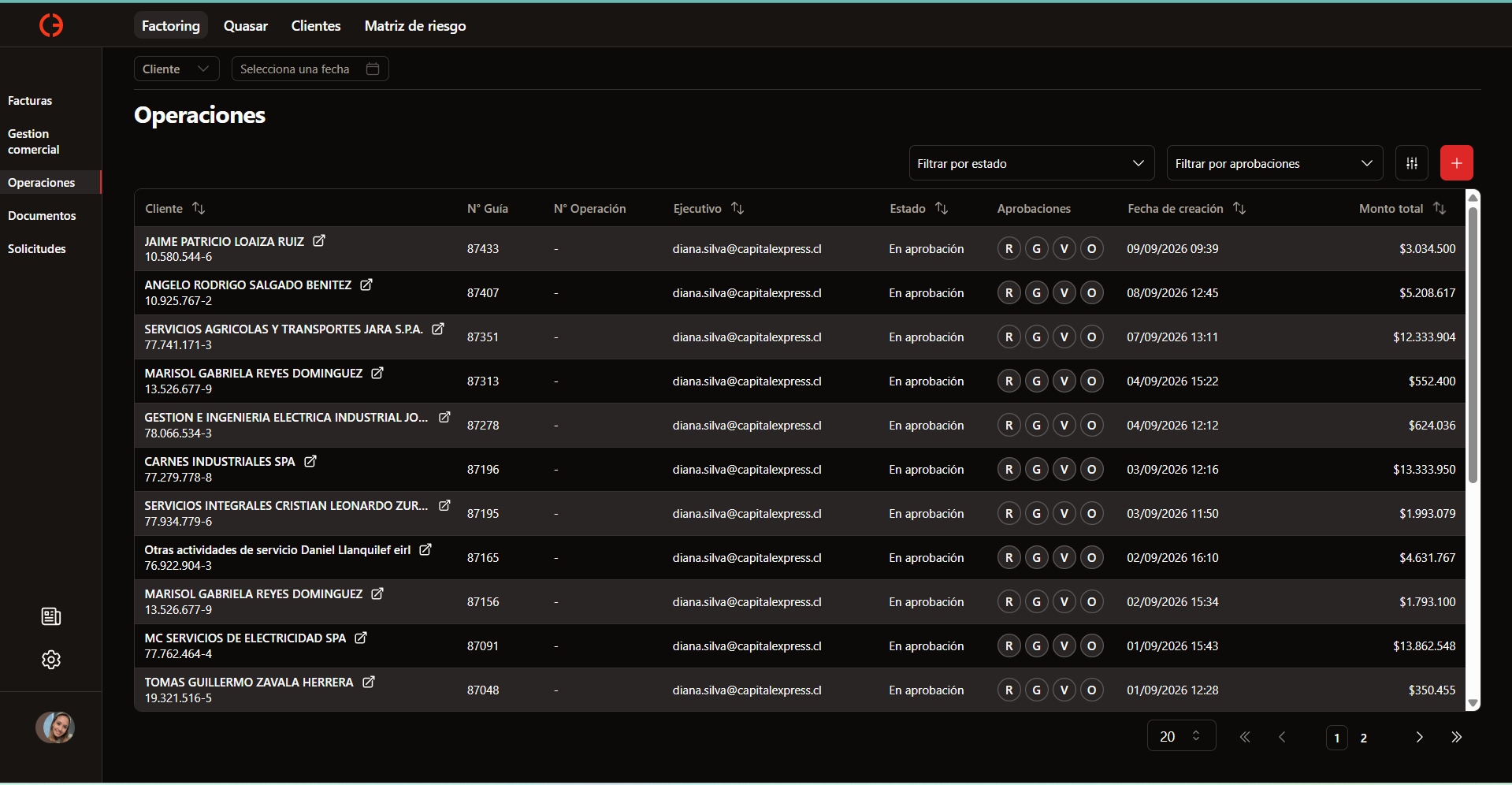Open the column settings sliders button
The width and height of the screenshot is (1512, 785).
pos(1412,163)
